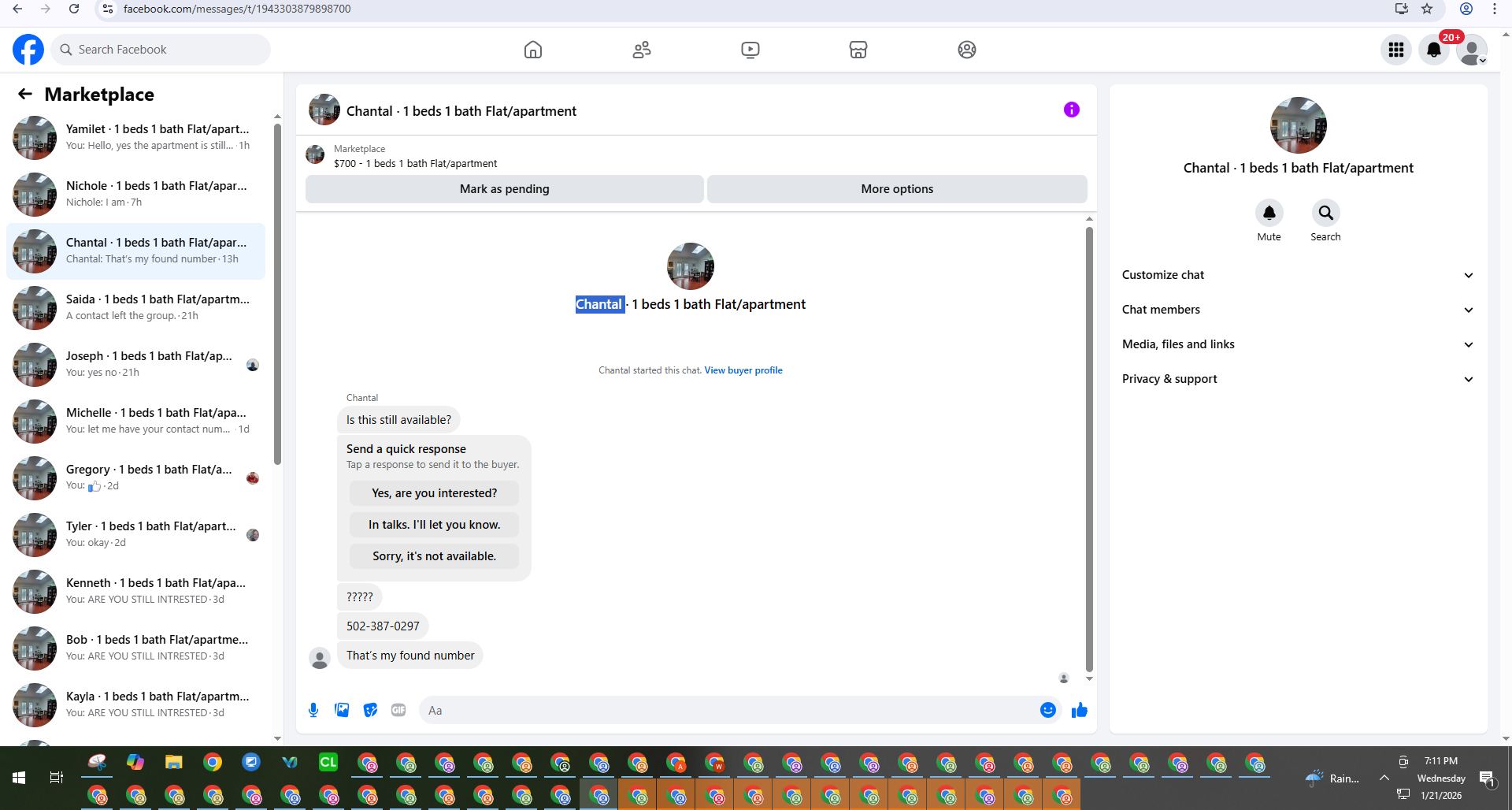The image size is (1512, 810).
Task: Open Joseph conversation
Action: coord(136,365)
